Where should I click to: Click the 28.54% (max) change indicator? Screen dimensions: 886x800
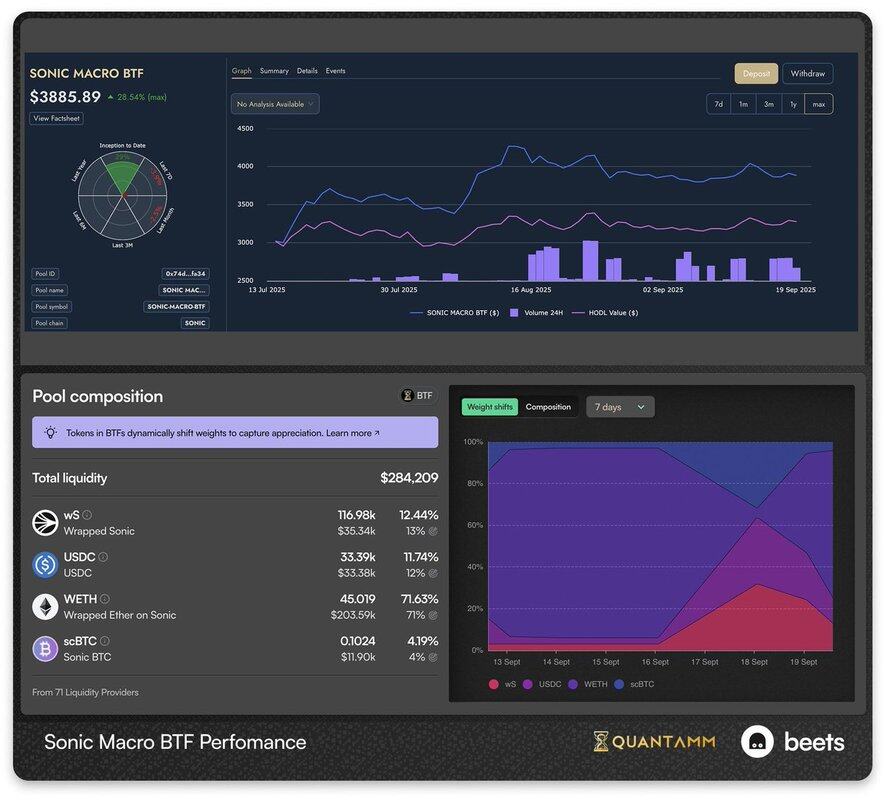137,97
